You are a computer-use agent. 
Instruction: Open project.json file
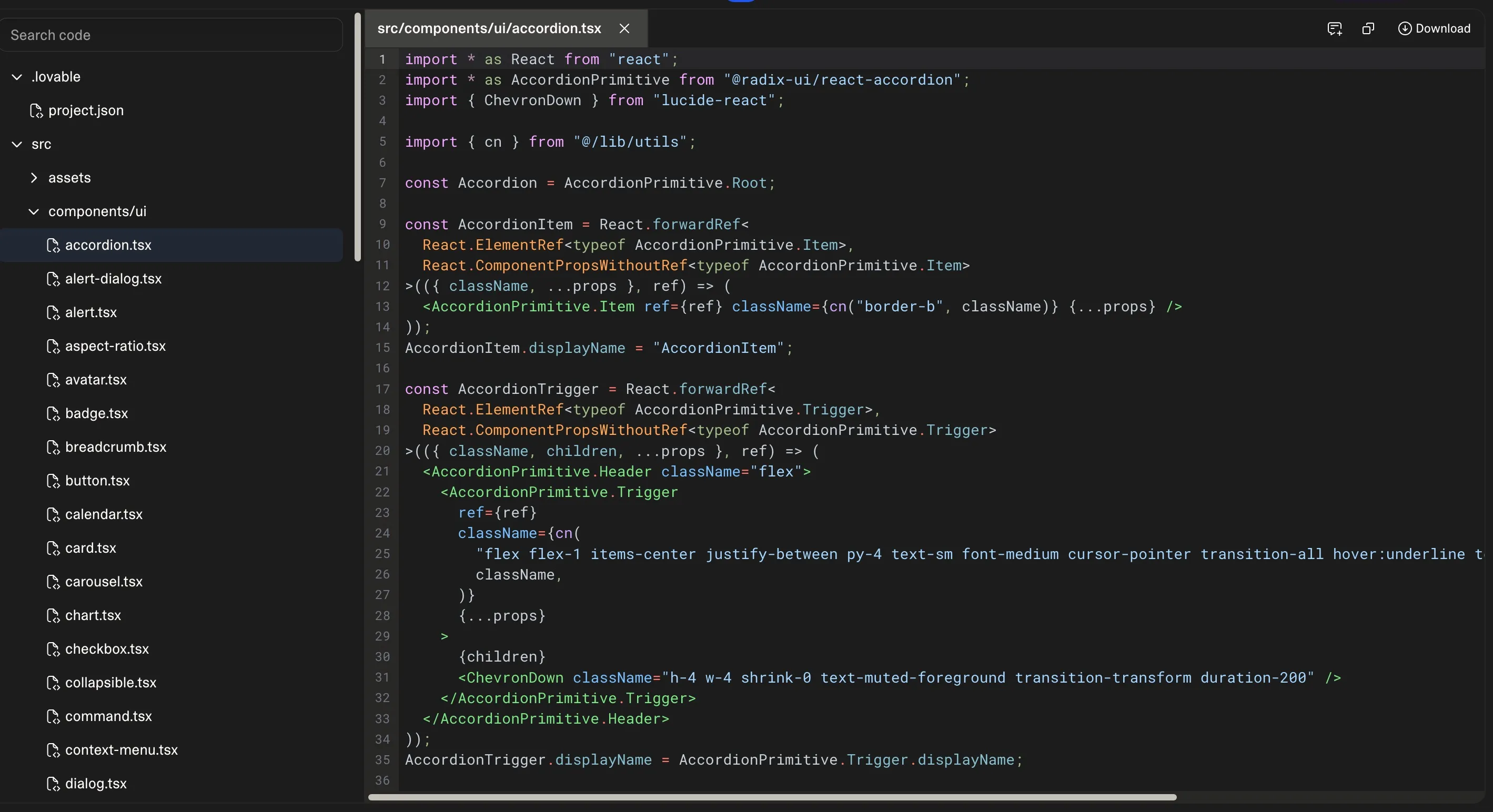pos(86,110)
